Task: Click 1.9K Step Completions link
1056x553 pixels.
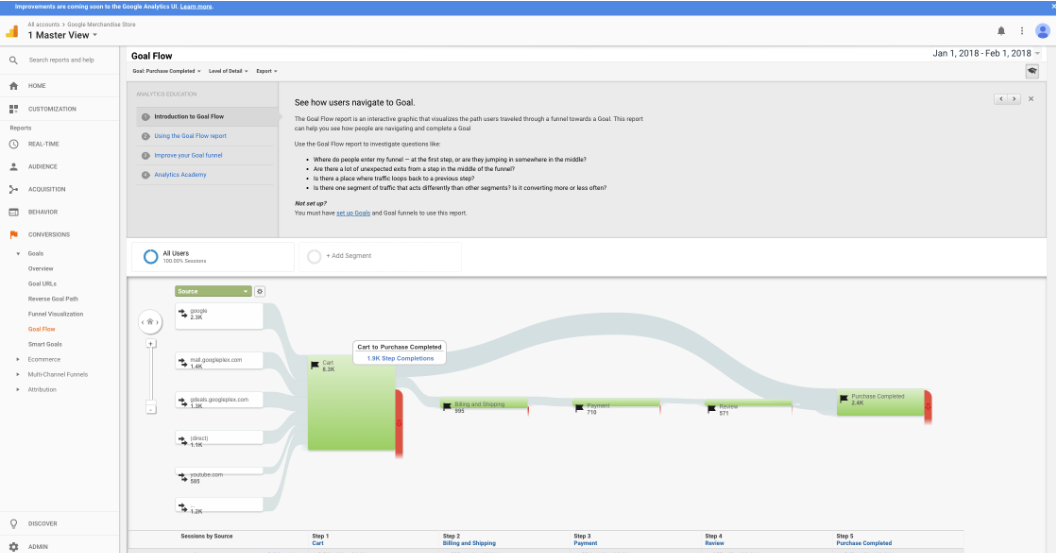Action: pos(400,358)
